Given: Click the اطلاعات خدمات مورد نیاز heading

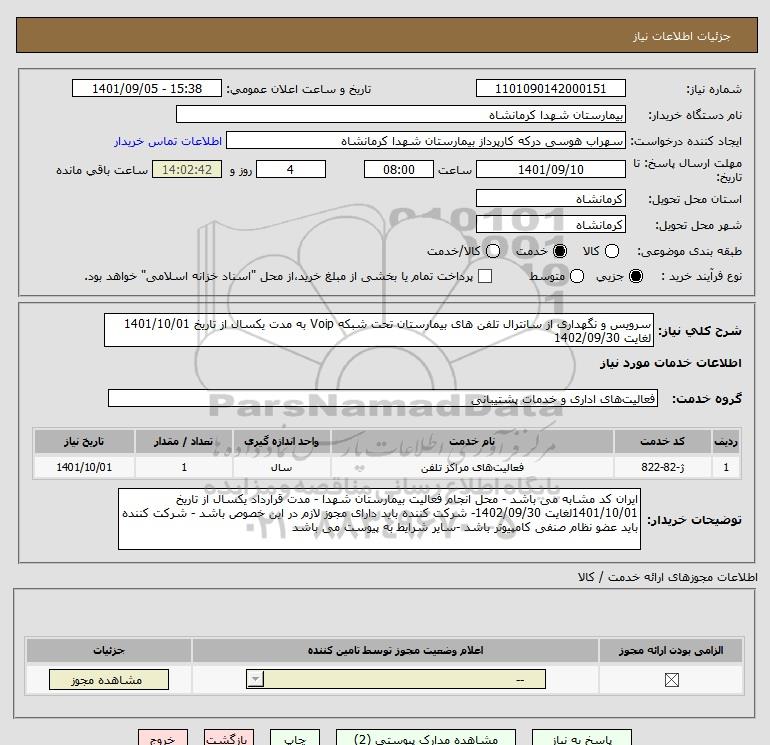Looking at the screenshot, I should (x=670, y=363).
